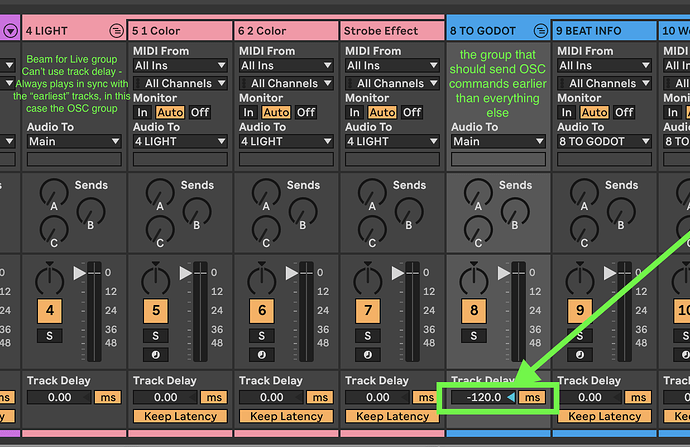Click the group fold icon on 4 LIGHT

tap(115, 31)
